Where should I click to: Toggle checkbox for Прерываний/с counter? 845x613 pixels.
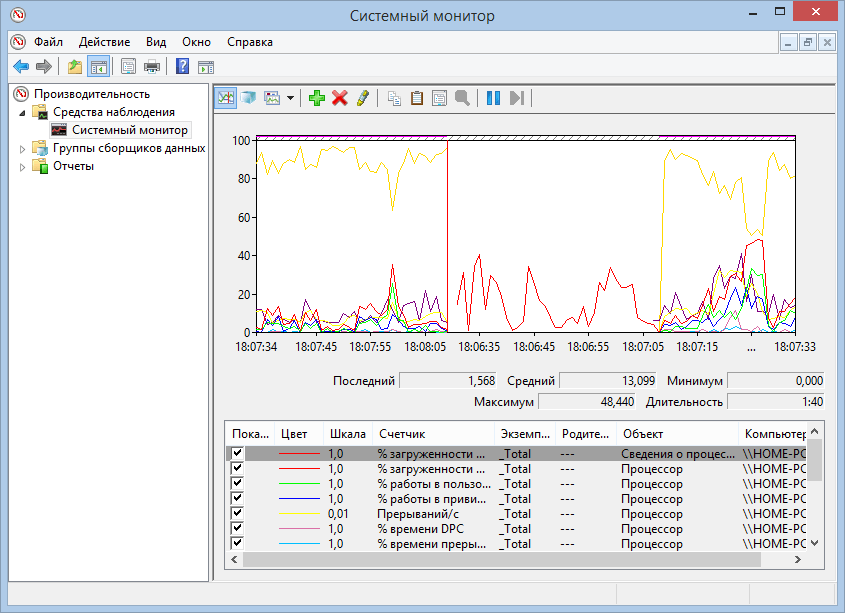tap(238, 514)
